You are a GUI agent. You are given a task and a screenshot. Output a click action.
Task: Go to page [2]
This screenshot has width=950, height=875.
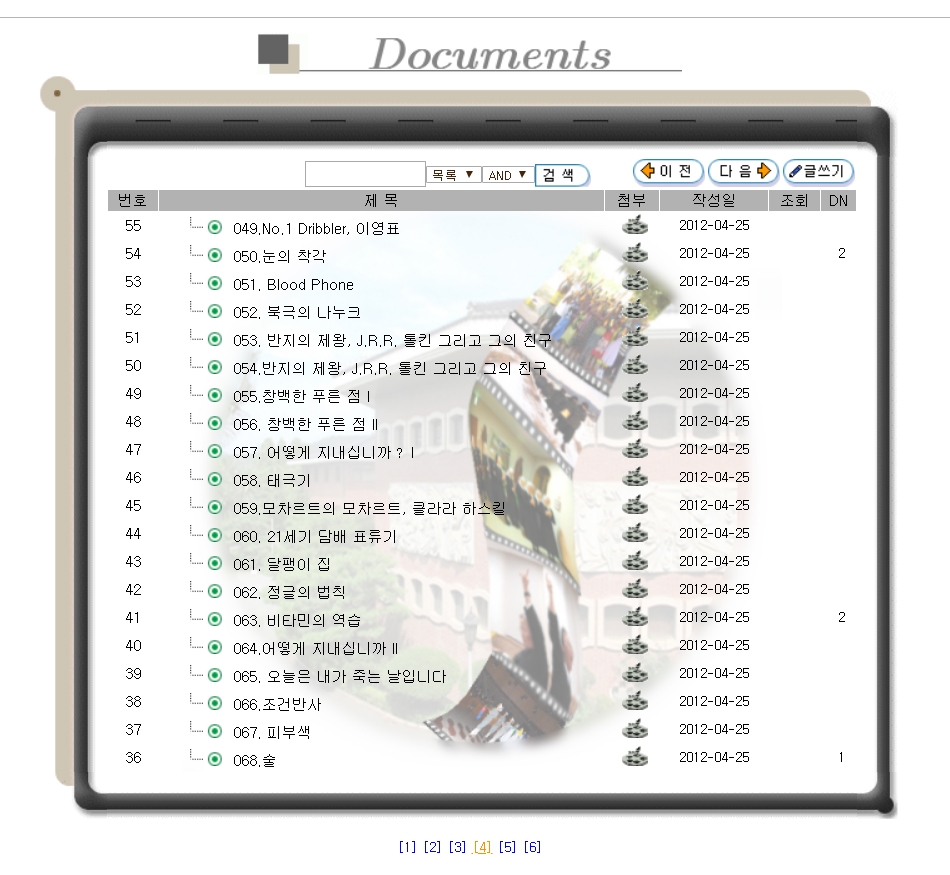click(x=432, y=847)
